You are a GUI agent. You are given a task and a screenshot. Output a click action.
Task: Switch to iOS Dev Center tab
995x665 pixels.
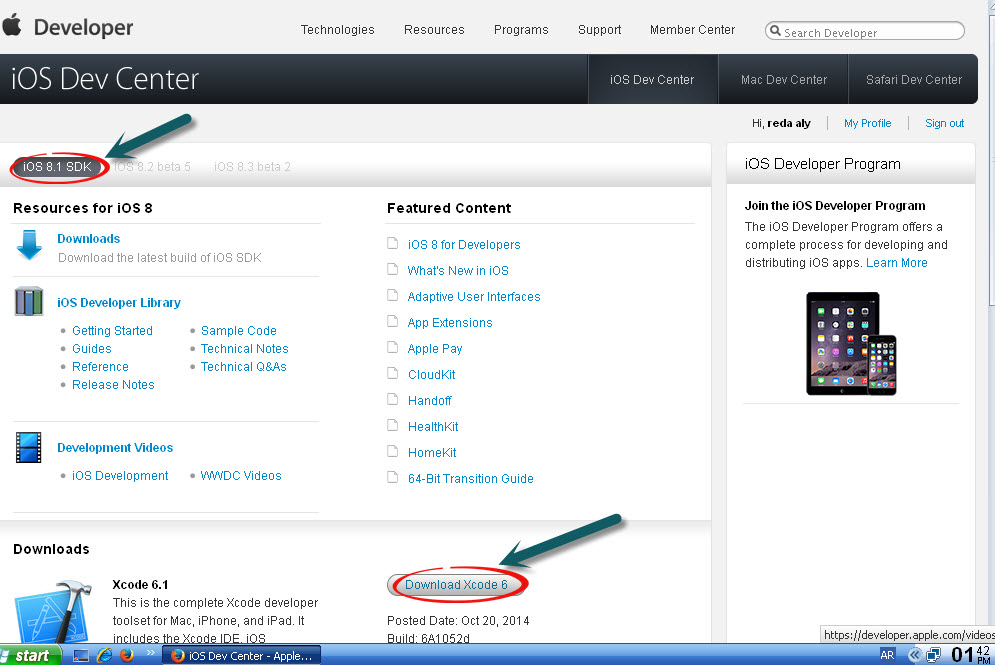652,79
